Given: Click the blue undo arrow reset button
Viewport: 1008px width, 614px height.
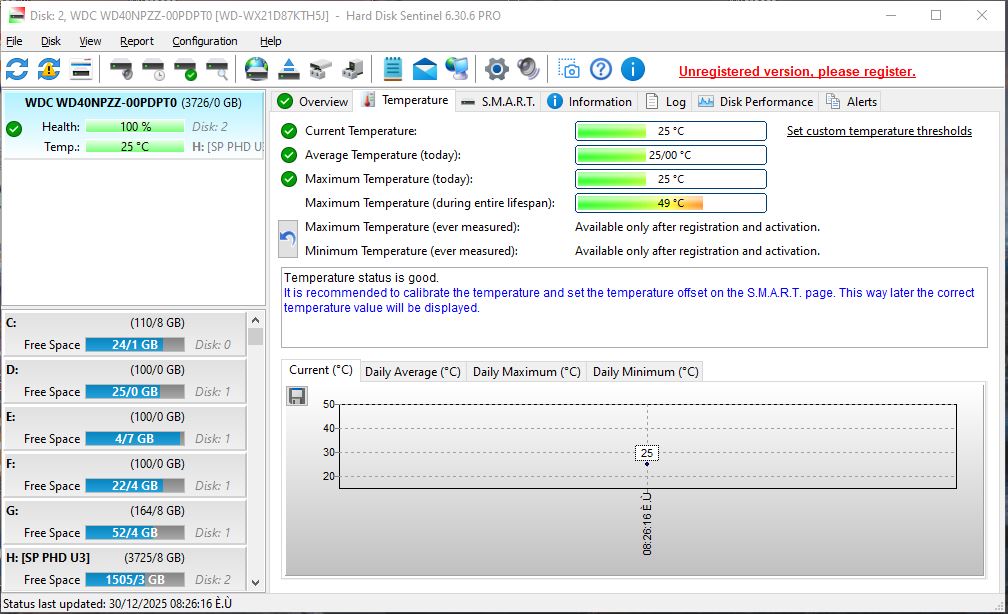Looking at the screenshot, I should coord(288,239).
